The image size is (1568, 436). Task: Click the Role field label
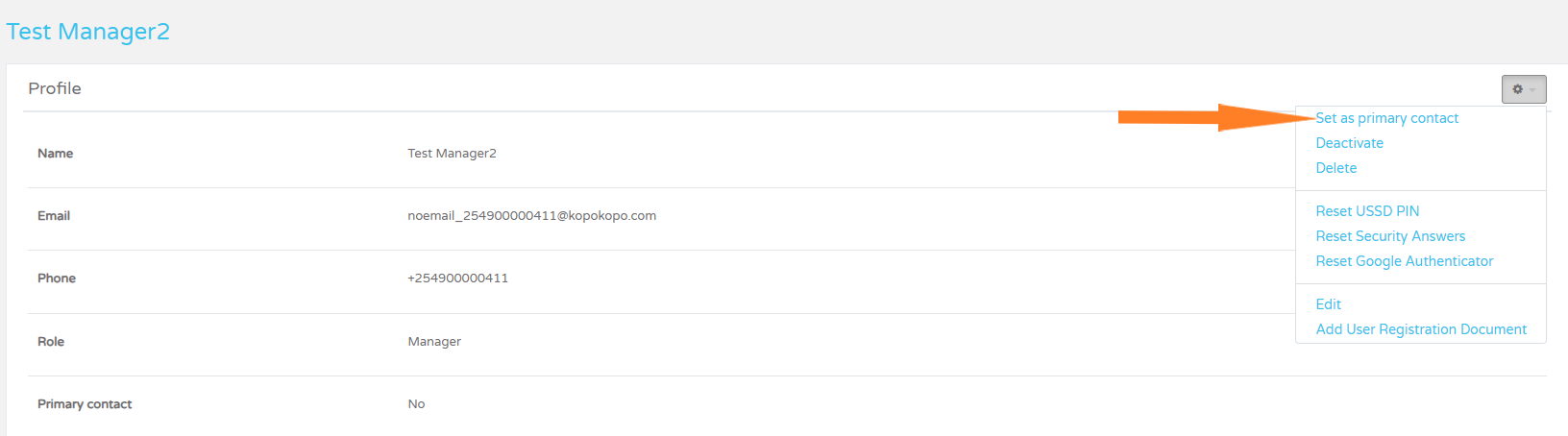[51, 342]
